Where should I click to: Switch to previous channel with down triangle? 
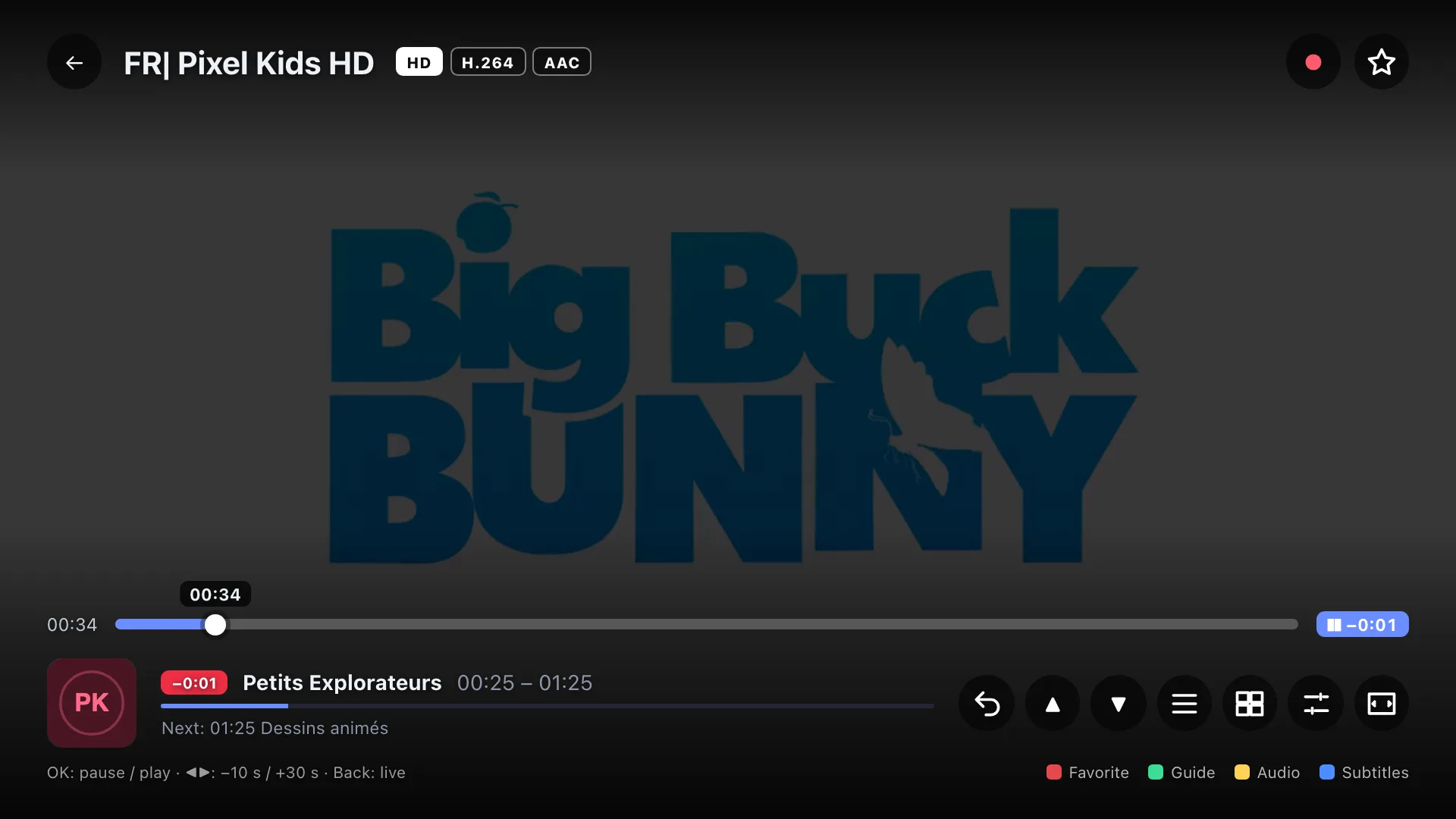(x=1119, y=704)
